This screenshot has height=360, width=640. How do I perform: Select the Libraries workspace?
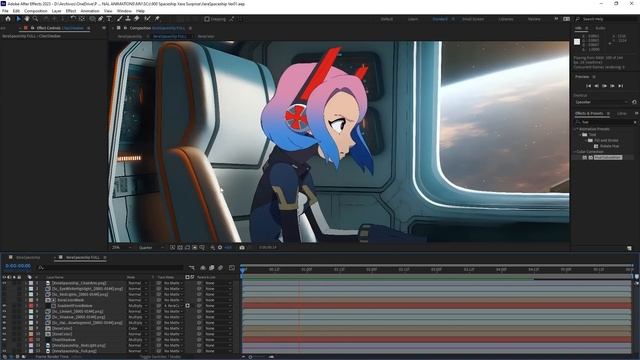click(x=506, y=19)
